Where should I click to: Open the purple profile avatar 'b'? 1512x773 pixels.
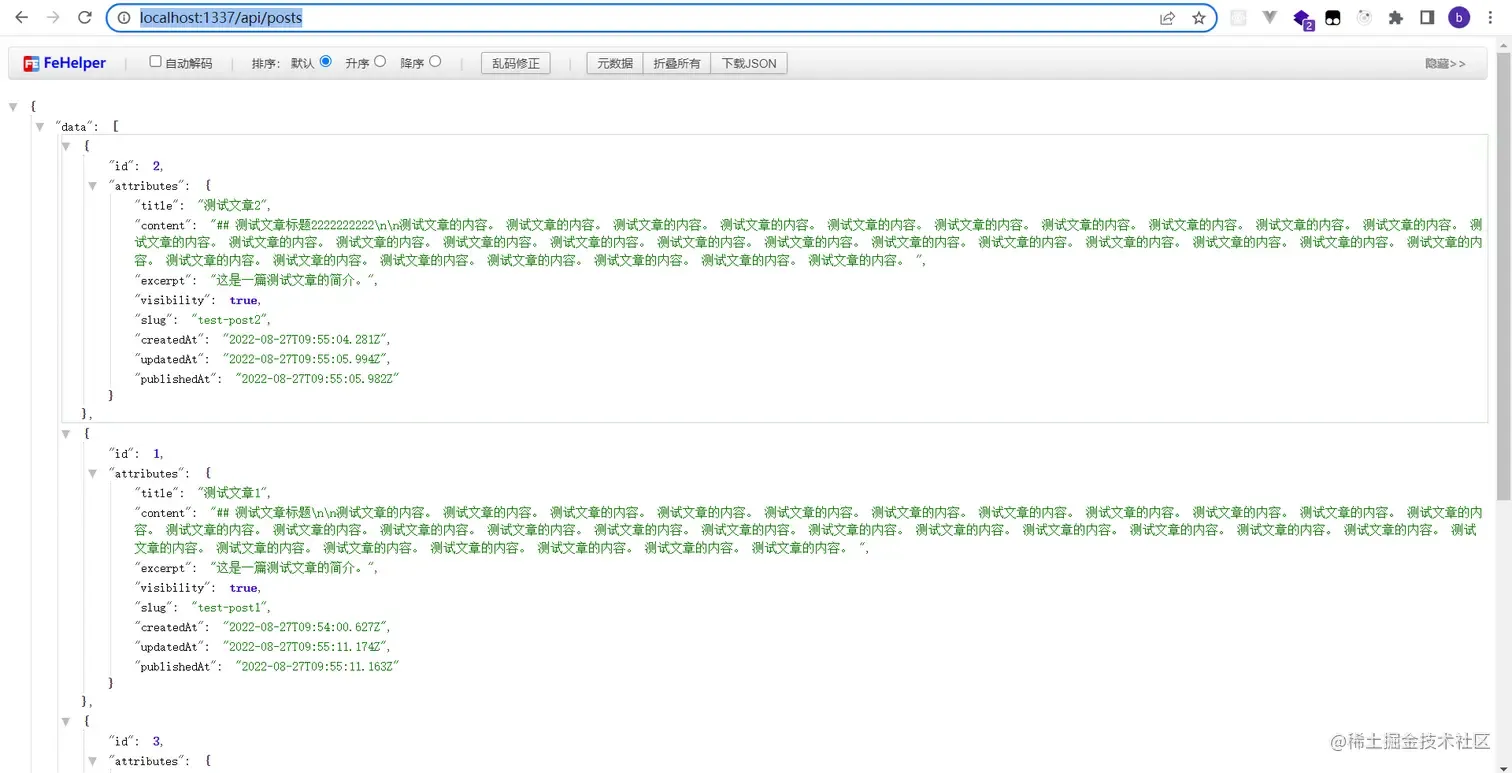click(1459, 18)
